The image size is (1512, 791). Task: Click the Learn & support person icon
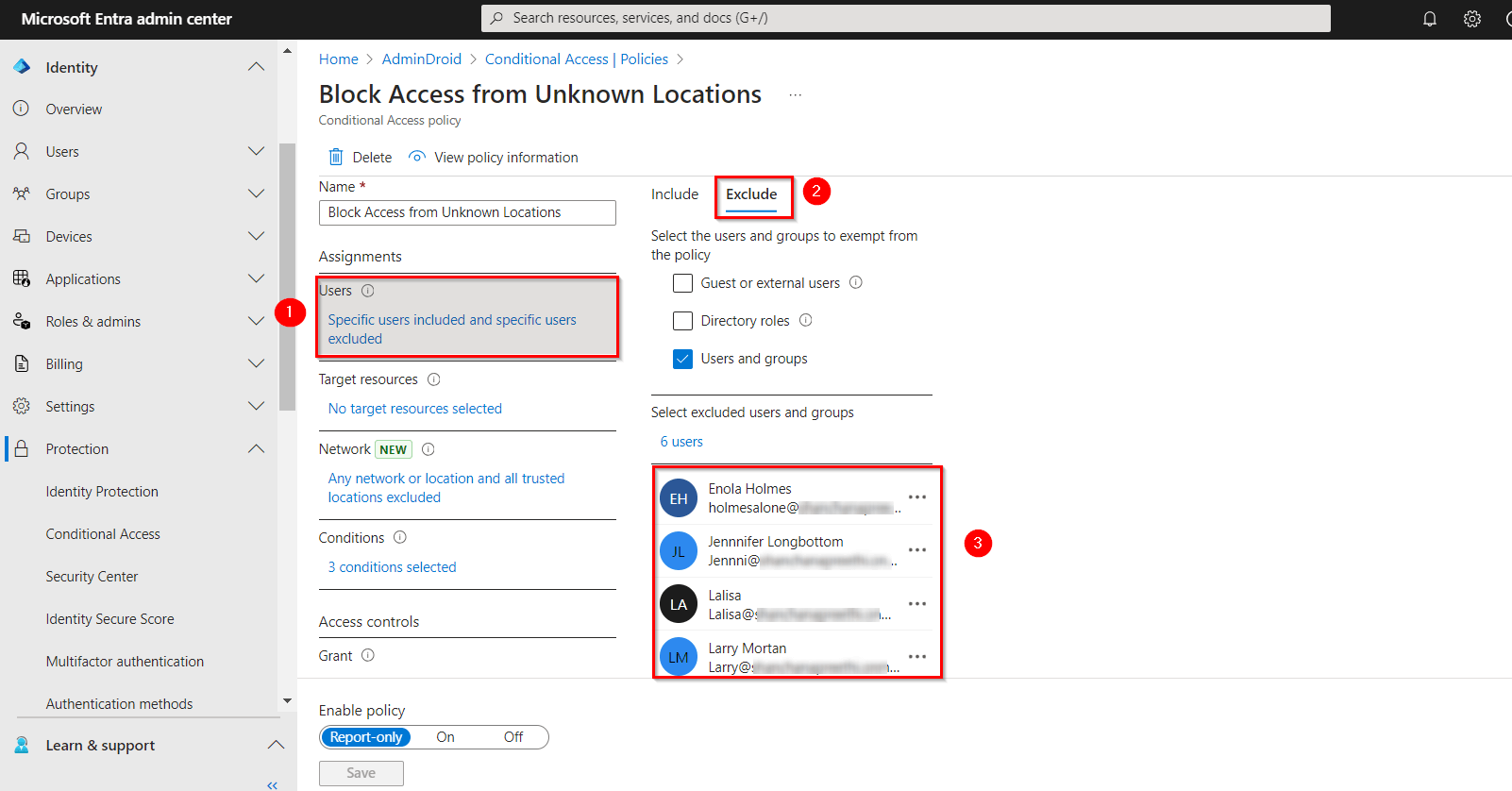[21, 745]
